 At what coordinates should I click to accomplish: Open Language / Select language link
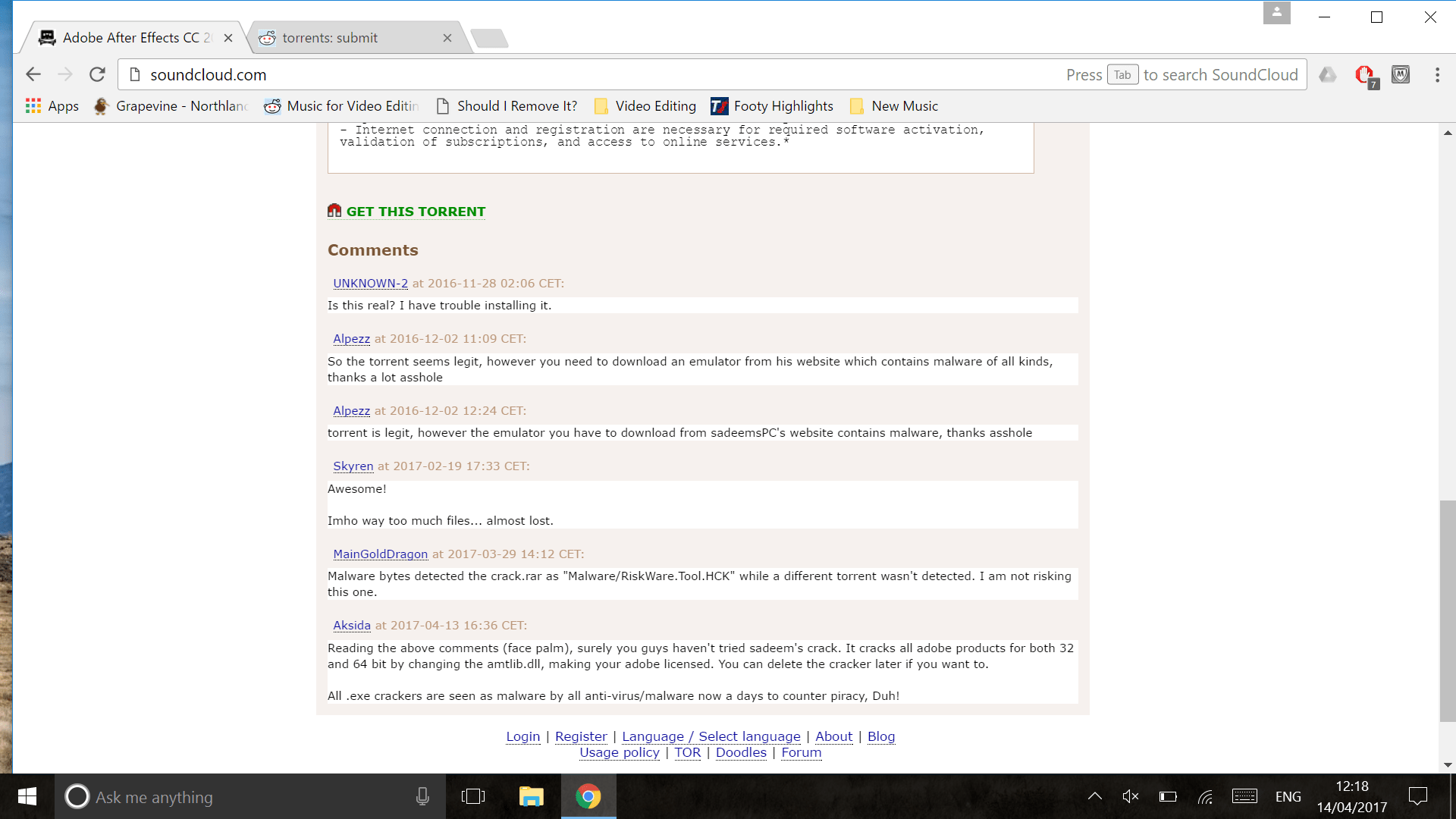click(711, 736)
